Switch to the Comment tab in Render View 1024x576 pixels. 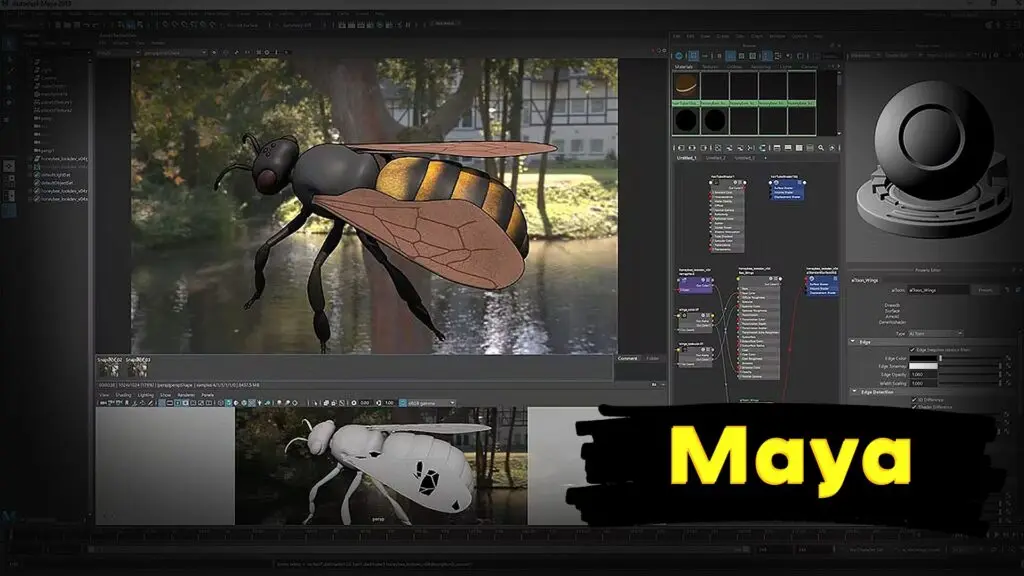pyautogui.click(x=628, y=359)
